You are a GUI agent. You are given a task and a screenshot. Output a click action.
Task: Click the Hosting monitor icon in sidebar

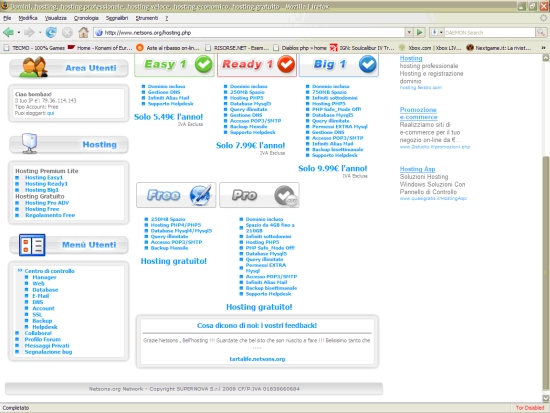pos(29,143)
